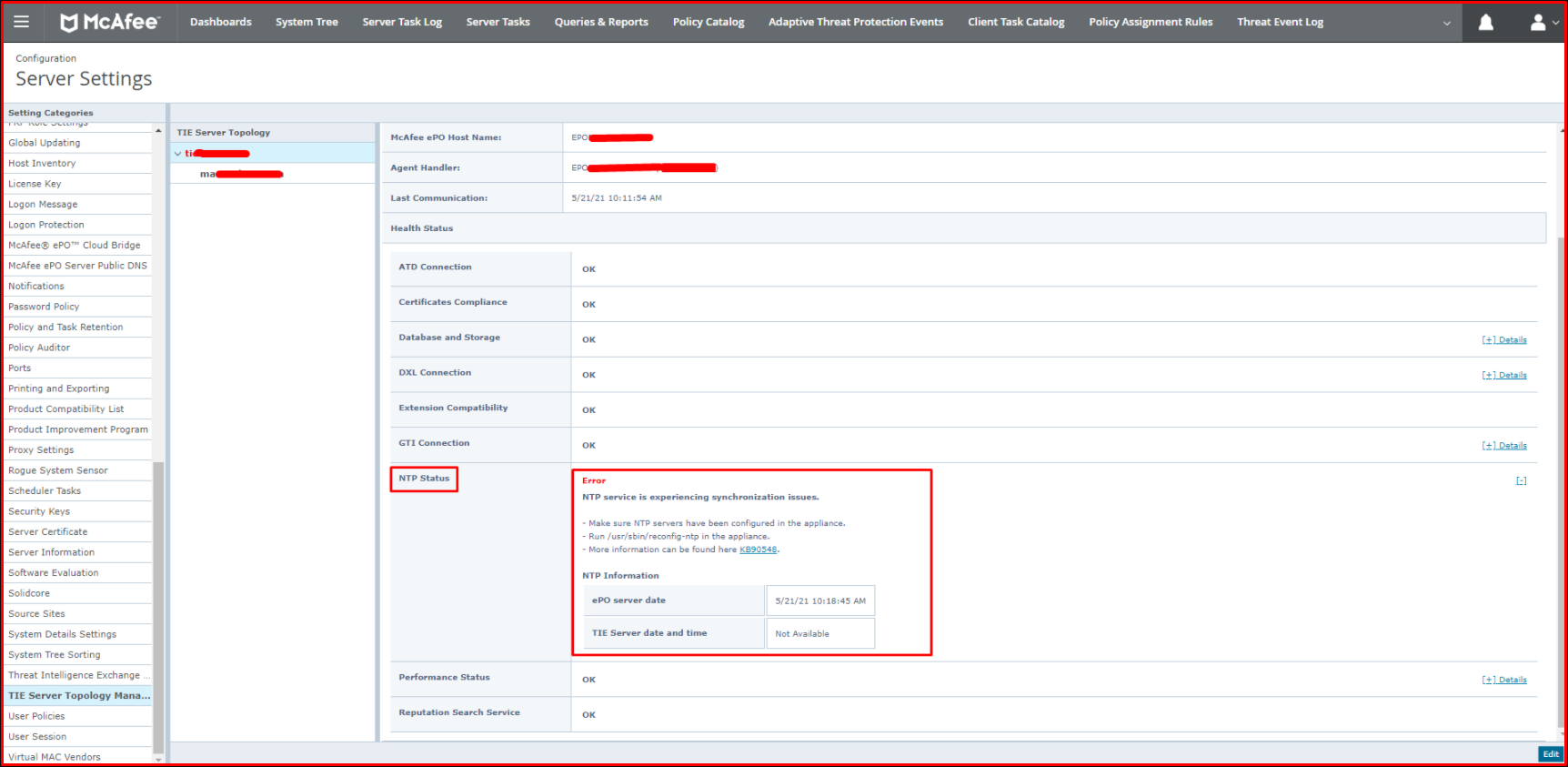Select System Details Settings category
The height and width of the screenshot is (767, 1568).
pyautogui.click(x=77, y=634)
